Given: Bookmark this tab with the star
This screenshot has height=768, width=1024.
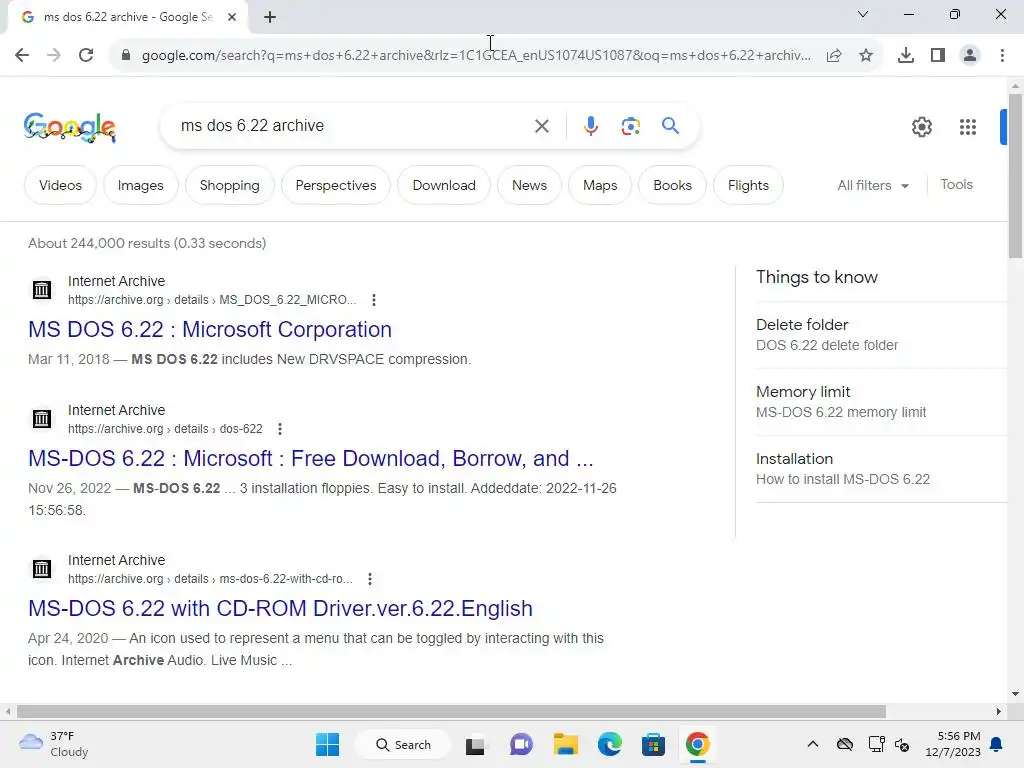Looking at the screenshot, I should pos(866,56).
